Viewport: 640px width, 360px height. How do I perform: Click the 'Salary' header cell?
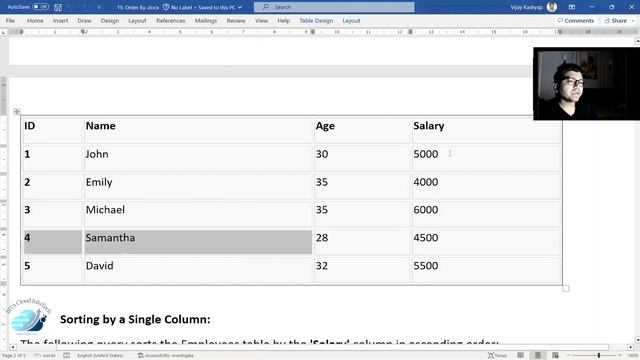[x=486, y=130]
